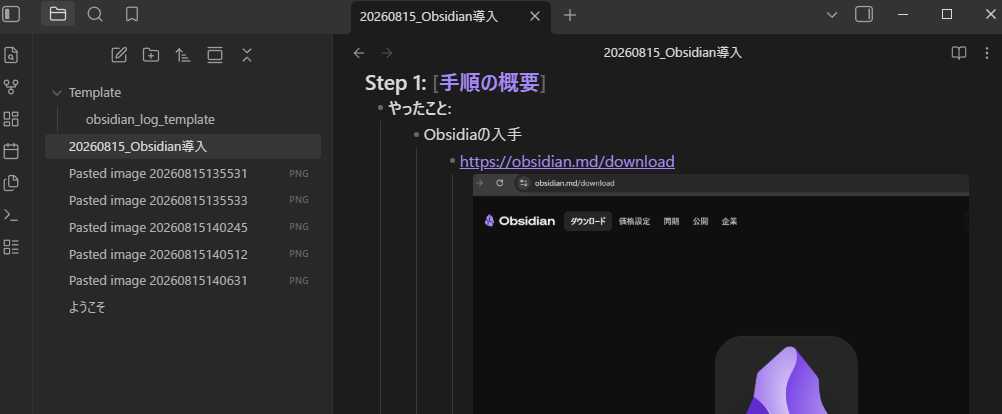Screen dimensions: 1002x414
Task: Open Pasted image 20260815135531
Action: click(x=183, y=174)
